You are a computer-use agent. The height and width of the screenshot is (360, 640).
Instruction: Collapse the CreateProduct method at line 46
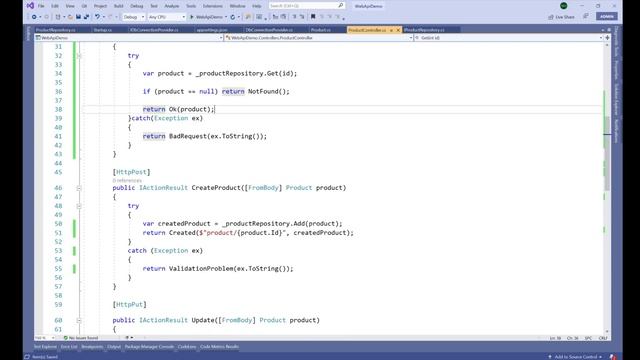click(79, 188)
